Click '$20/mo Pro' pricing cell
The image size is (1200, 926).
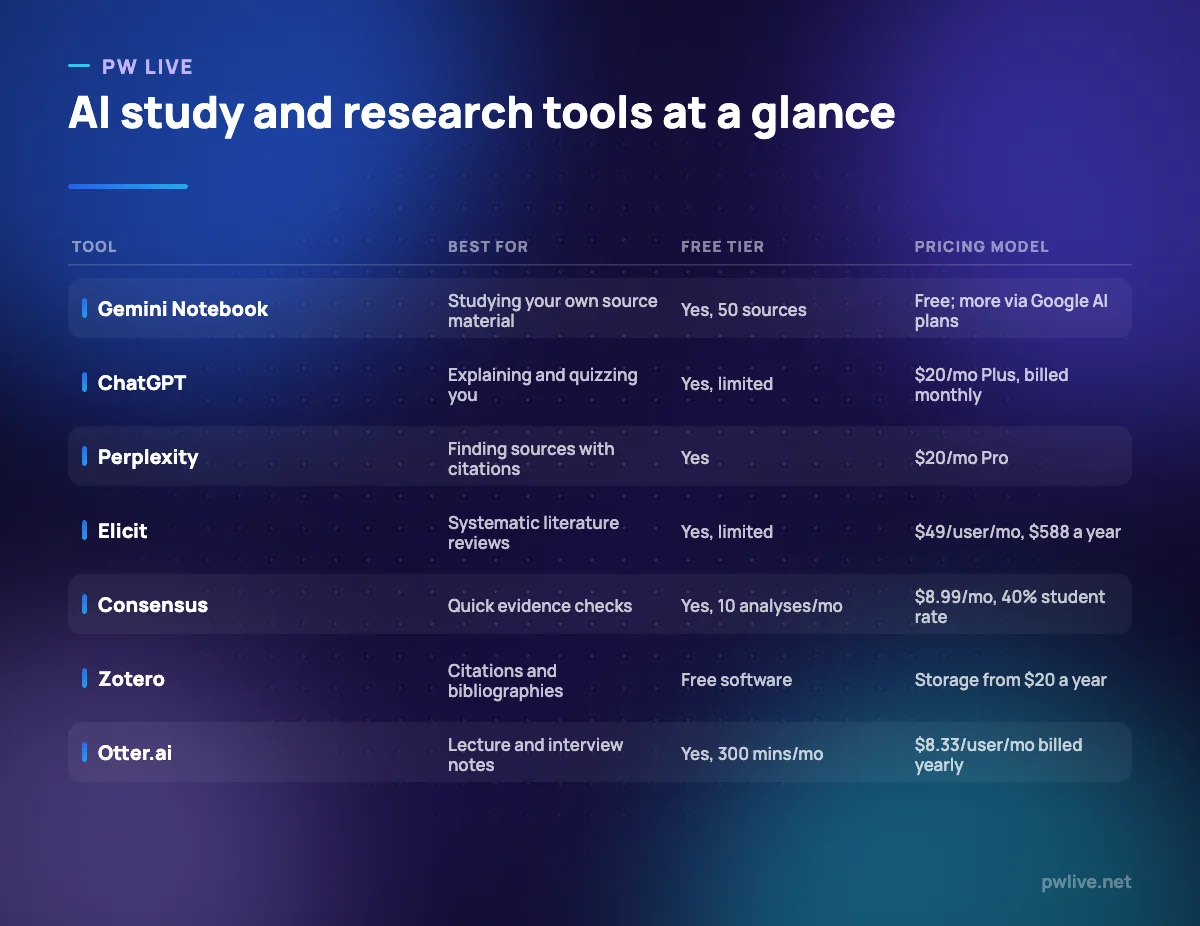[x=961, y=458]
